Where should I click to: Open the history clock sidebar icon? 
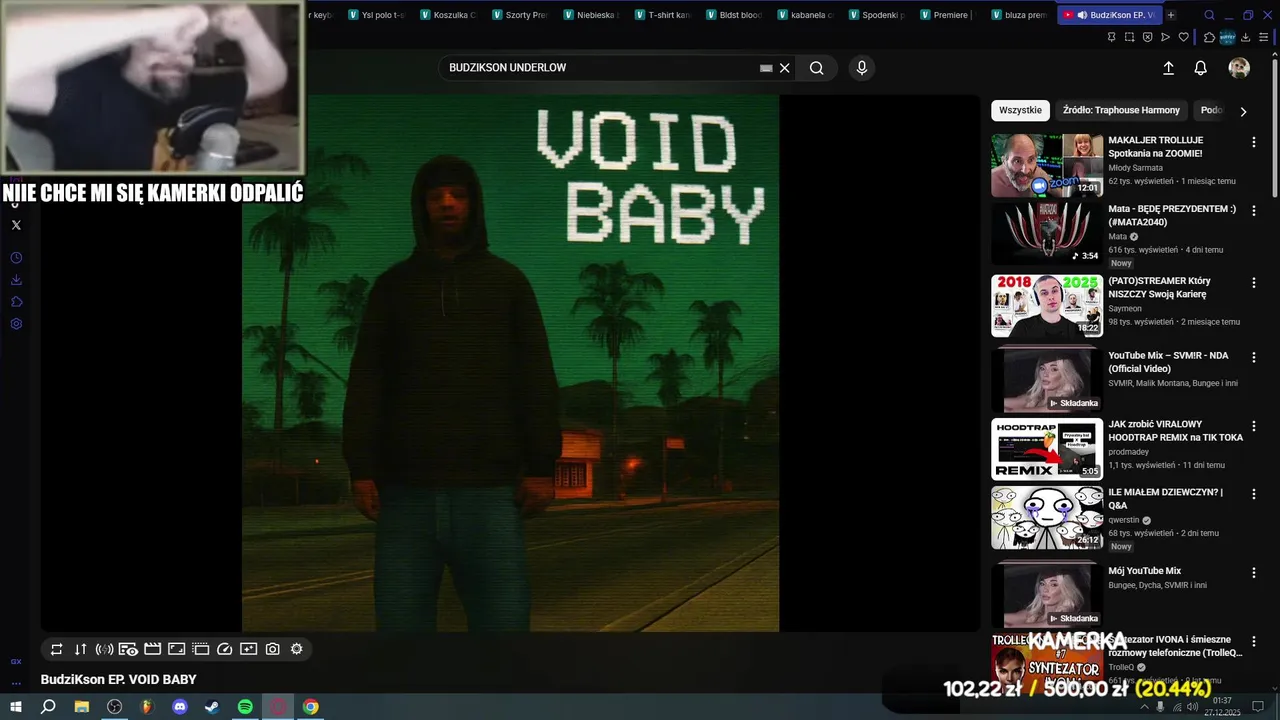pos(16,258)
